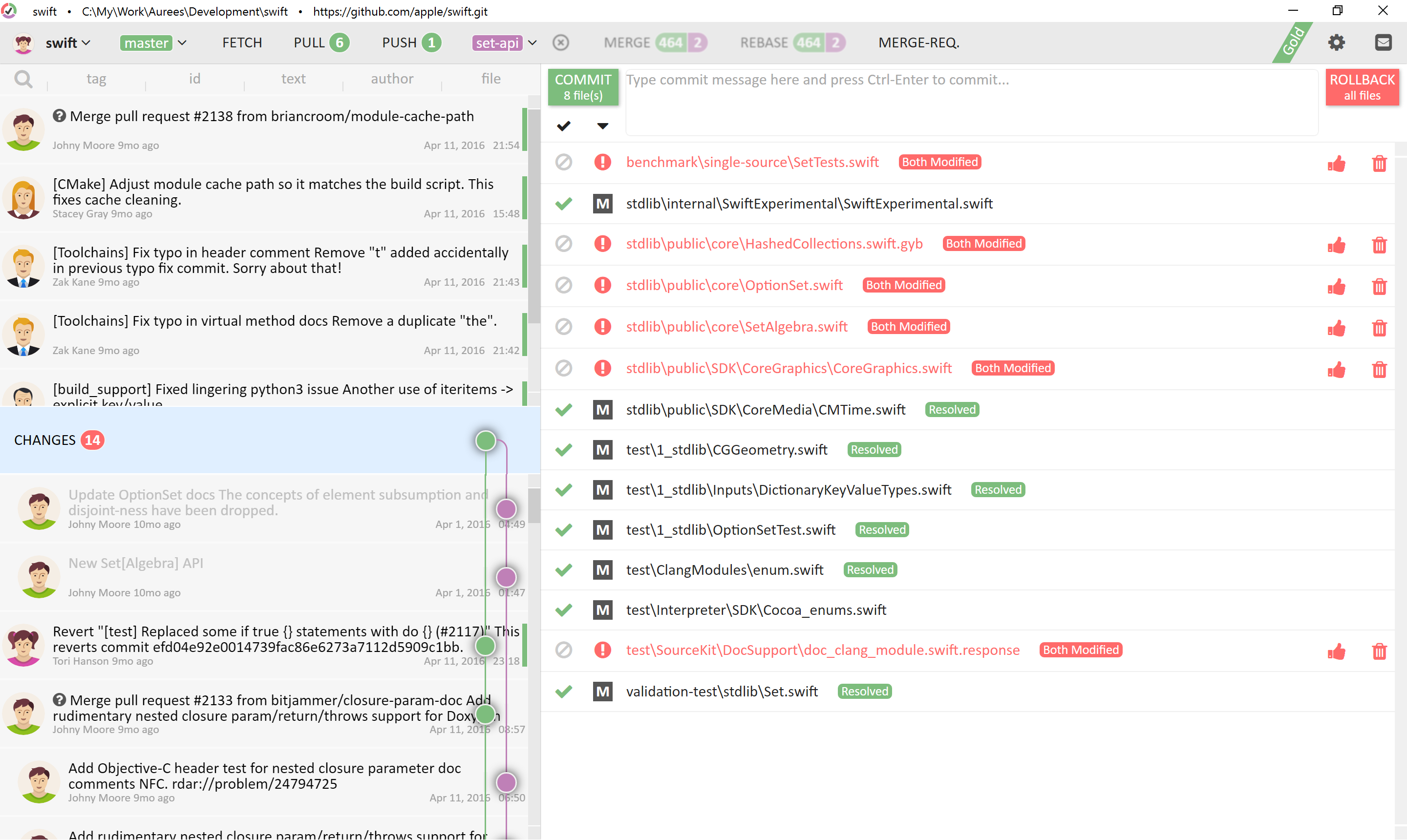Viewport: 1407px width, 840px height.
Task: Trash icon for doc_clang_module.swift.response
Action: 1379,651
